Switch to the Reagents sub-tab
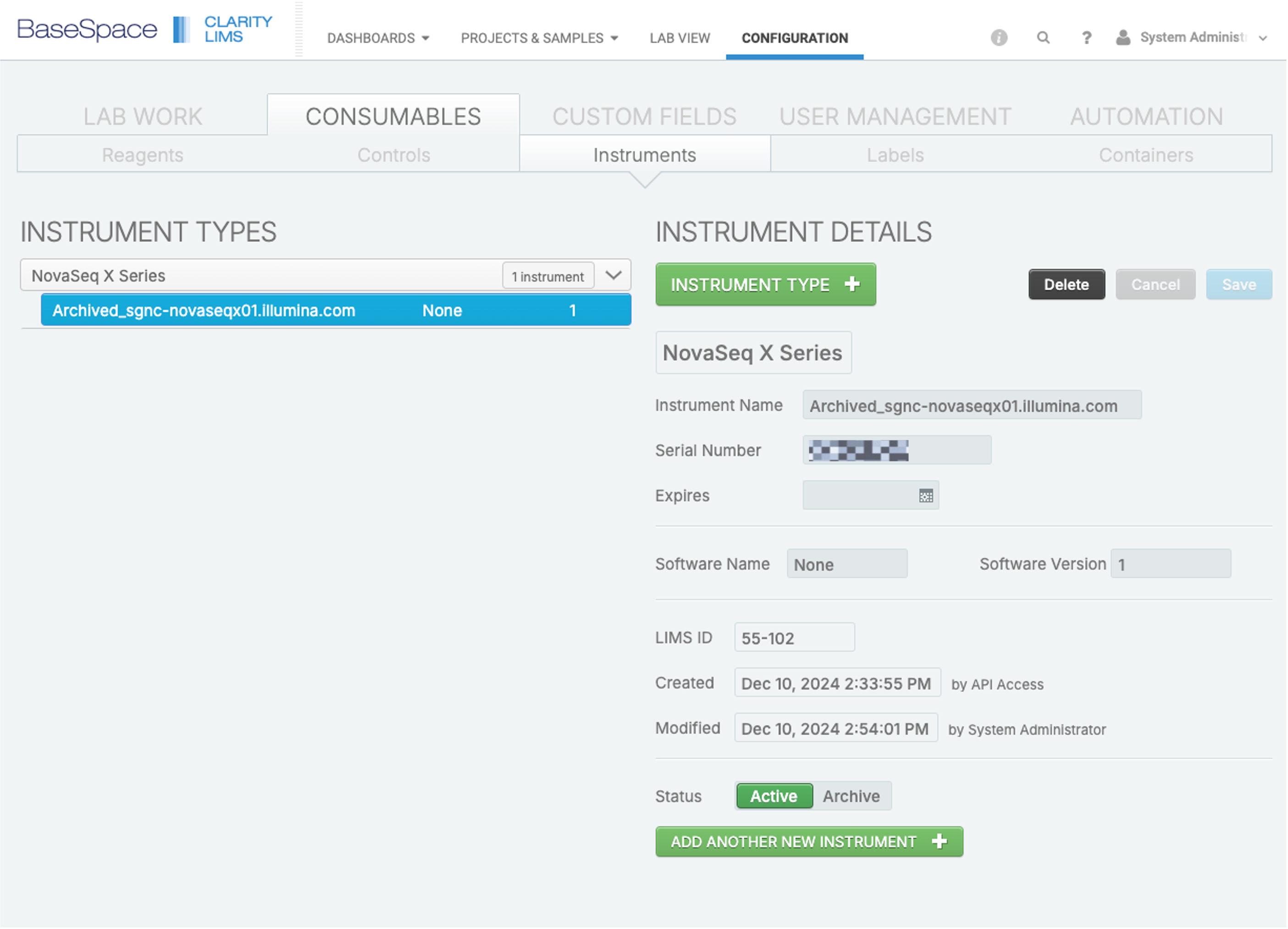1288x929 pixels. click(x=143, y=155)
